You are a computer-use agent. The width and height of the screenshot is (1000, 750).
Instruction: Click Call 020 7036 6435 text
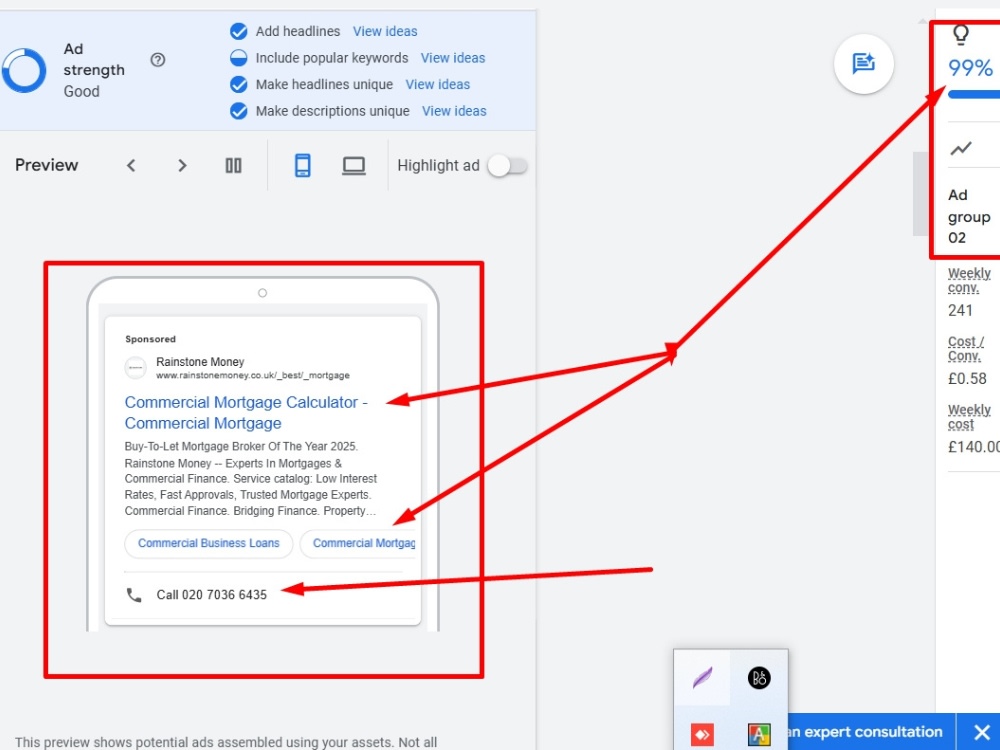(x=212, y=595)
